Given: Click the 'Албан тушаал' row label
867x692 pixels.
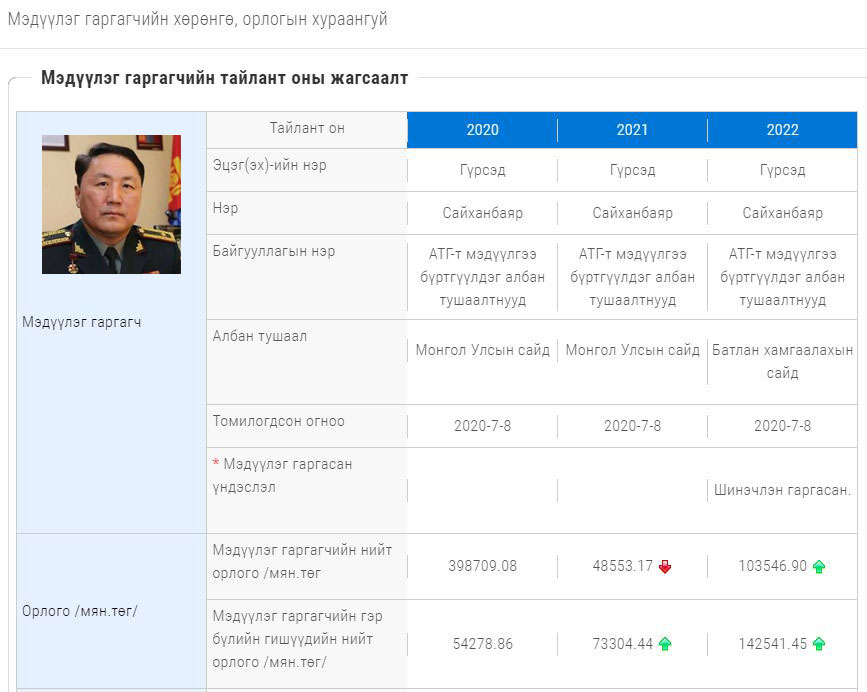Looking at the screenshot, I should click(x=259, y=336).
